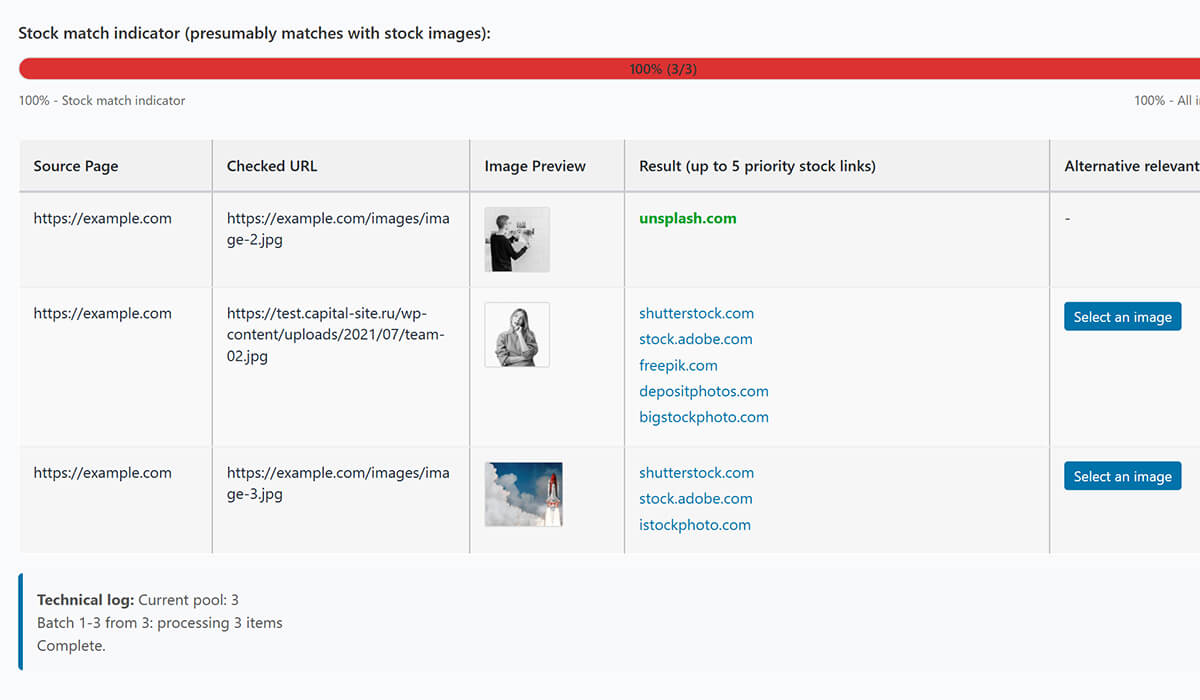Open stock.adobe.com link for team-02.jpg row
The width and height of the screenshot is (1200, 700).
pos(695,340)
